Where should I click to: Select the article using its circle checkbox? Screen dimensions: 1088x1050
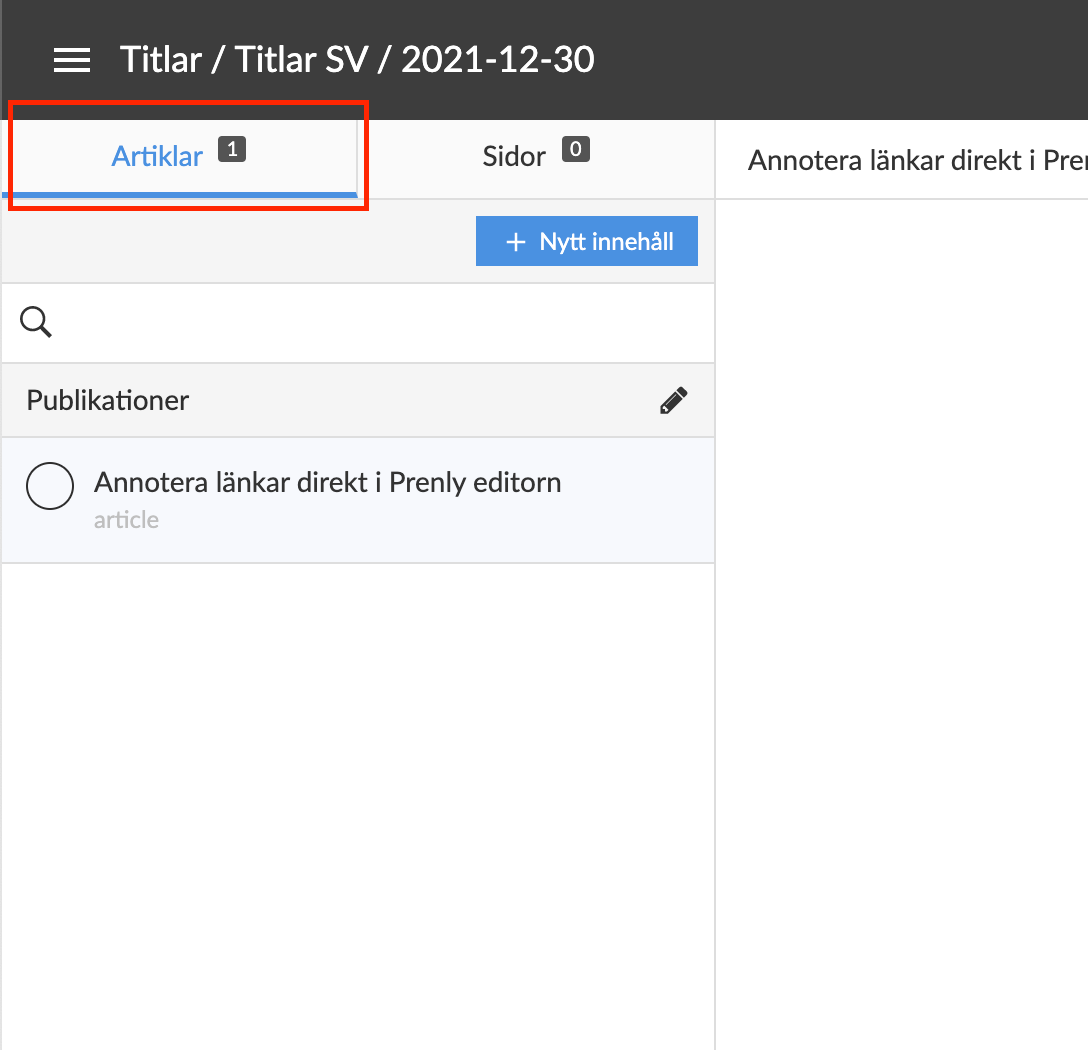(50, 487)
